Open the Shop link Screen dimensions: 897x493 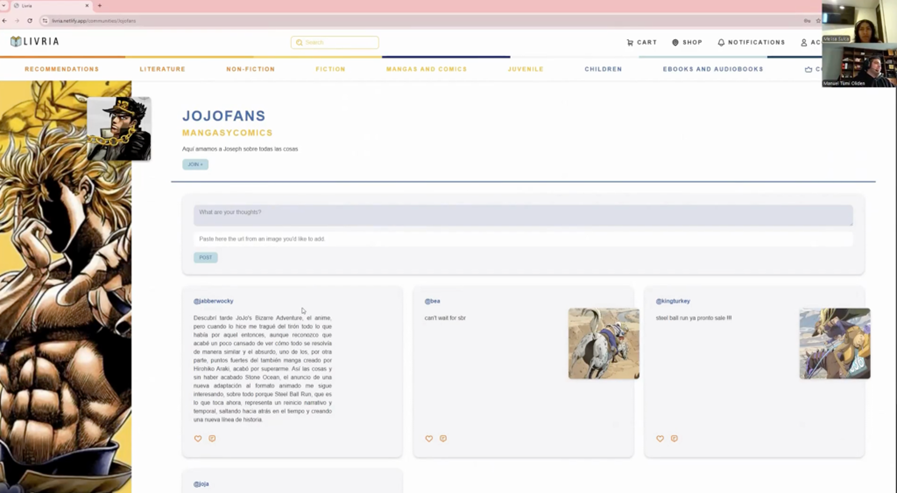[686, 42]
